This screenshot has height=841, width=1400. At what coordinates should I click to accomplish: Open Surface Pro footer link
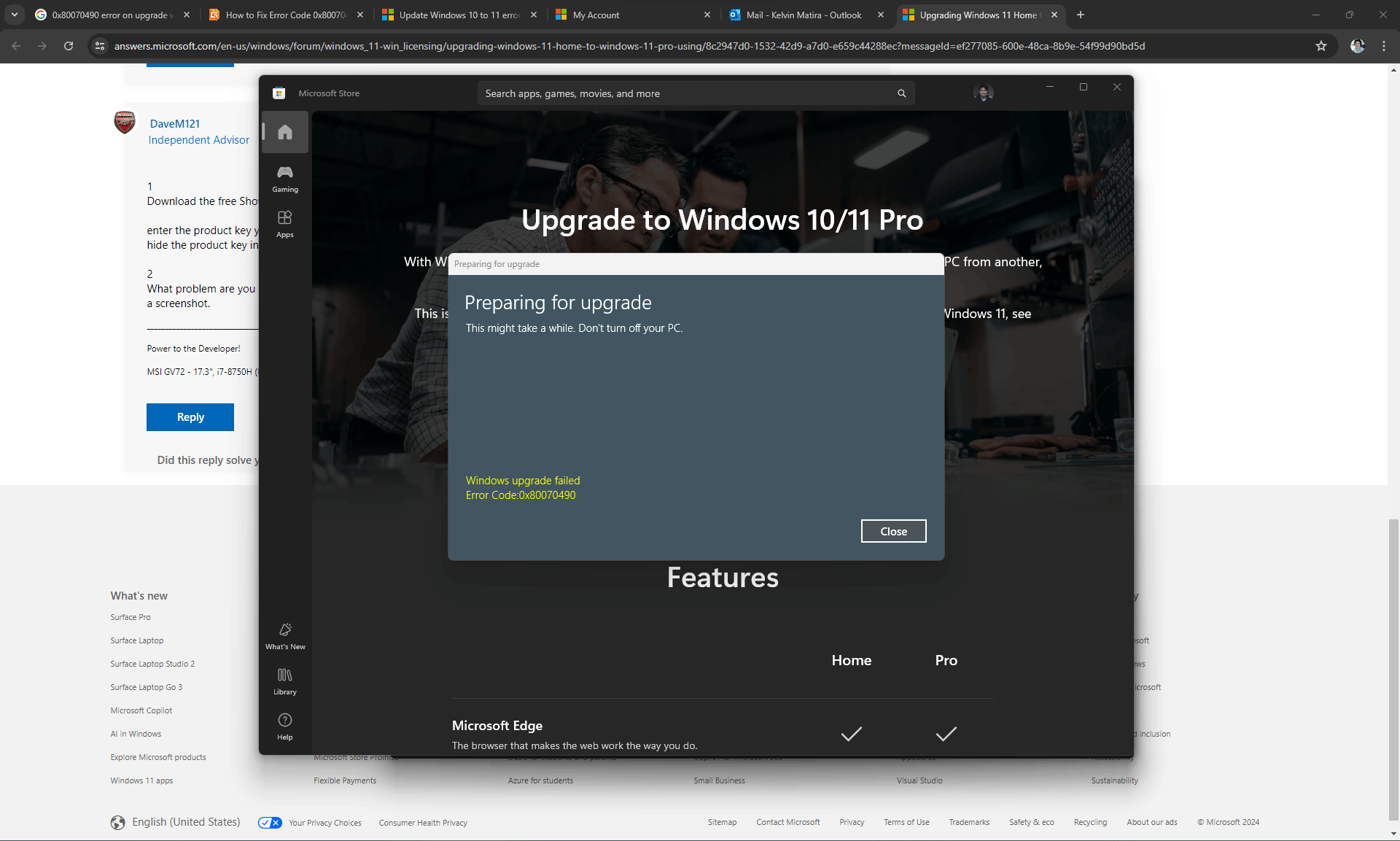131,617
